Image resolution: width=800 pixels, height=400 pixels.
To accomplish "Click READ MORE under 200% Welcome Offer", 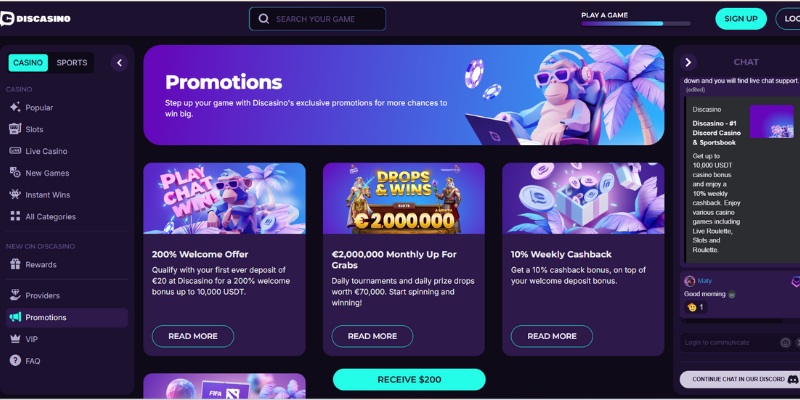I will (193, 336).
